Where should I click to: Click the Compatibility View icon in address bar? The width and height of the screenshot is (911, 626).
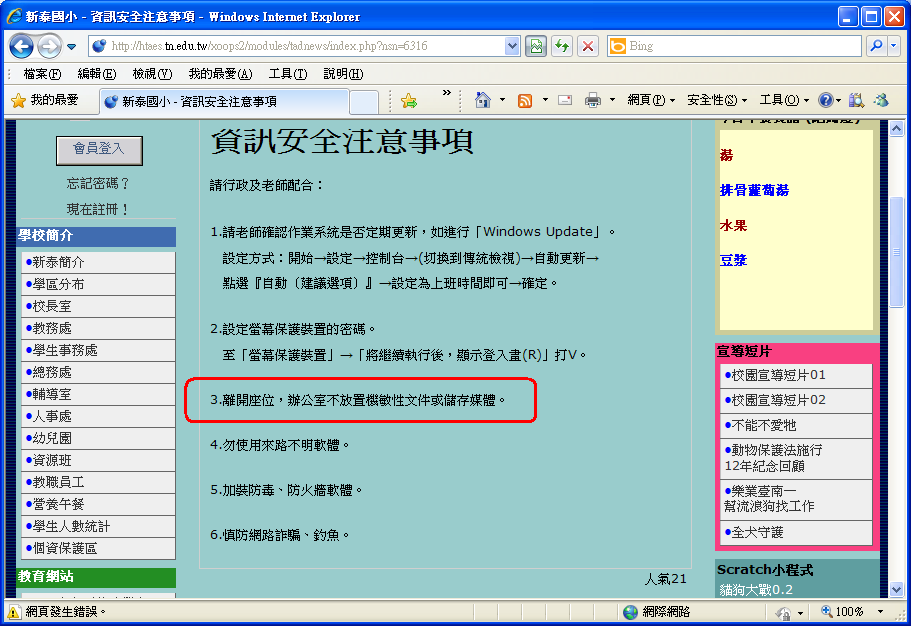pos(536,46)
